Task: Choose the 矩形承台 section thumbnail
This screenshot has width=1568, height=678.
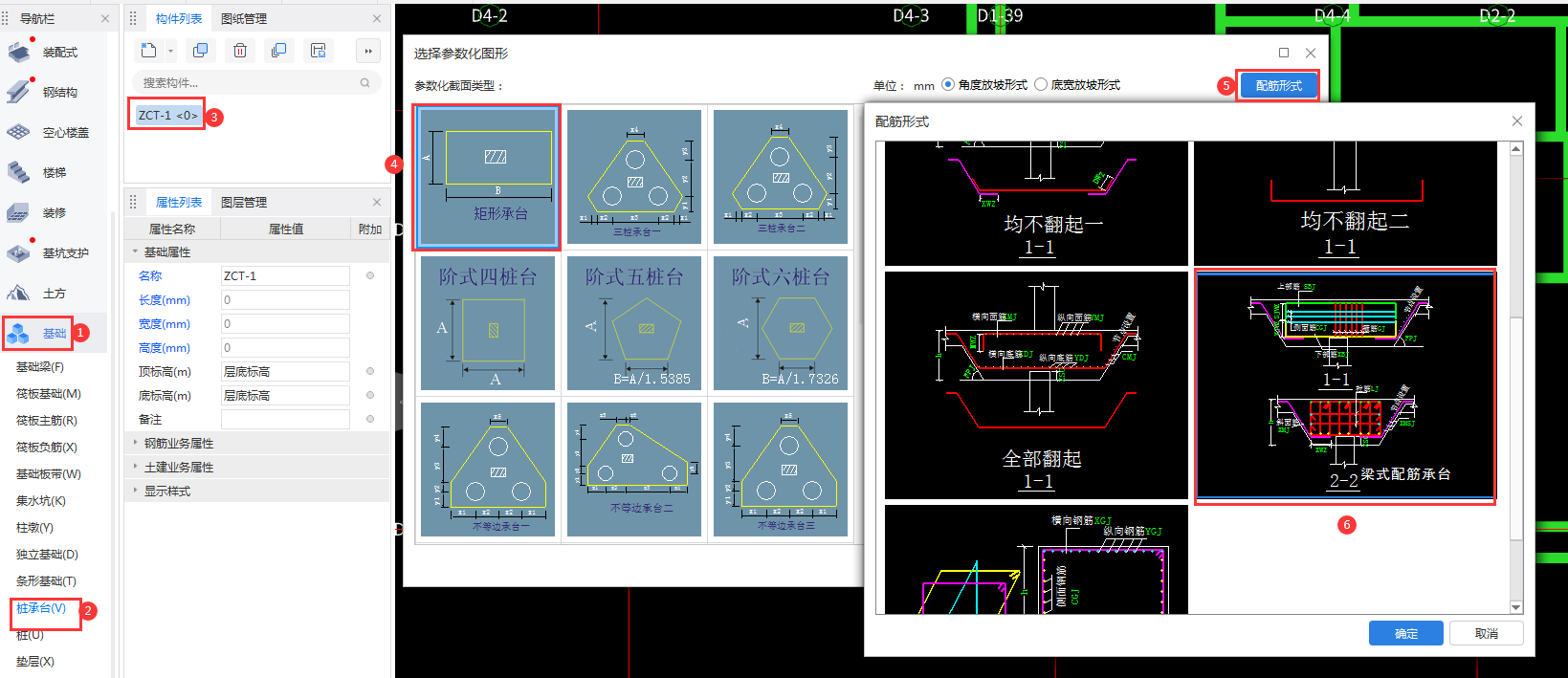Action: tap(488, 177)
